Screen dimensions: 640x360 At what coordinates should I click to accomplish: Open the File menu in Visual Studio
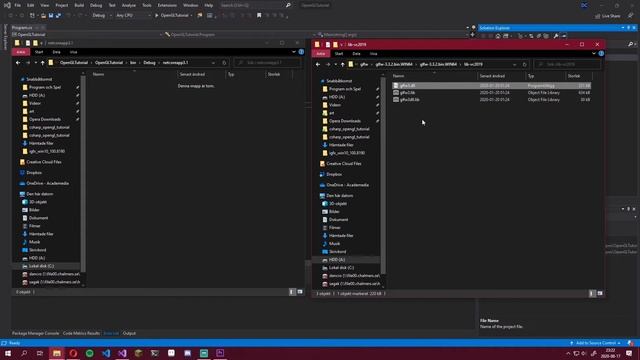(18, 5)
